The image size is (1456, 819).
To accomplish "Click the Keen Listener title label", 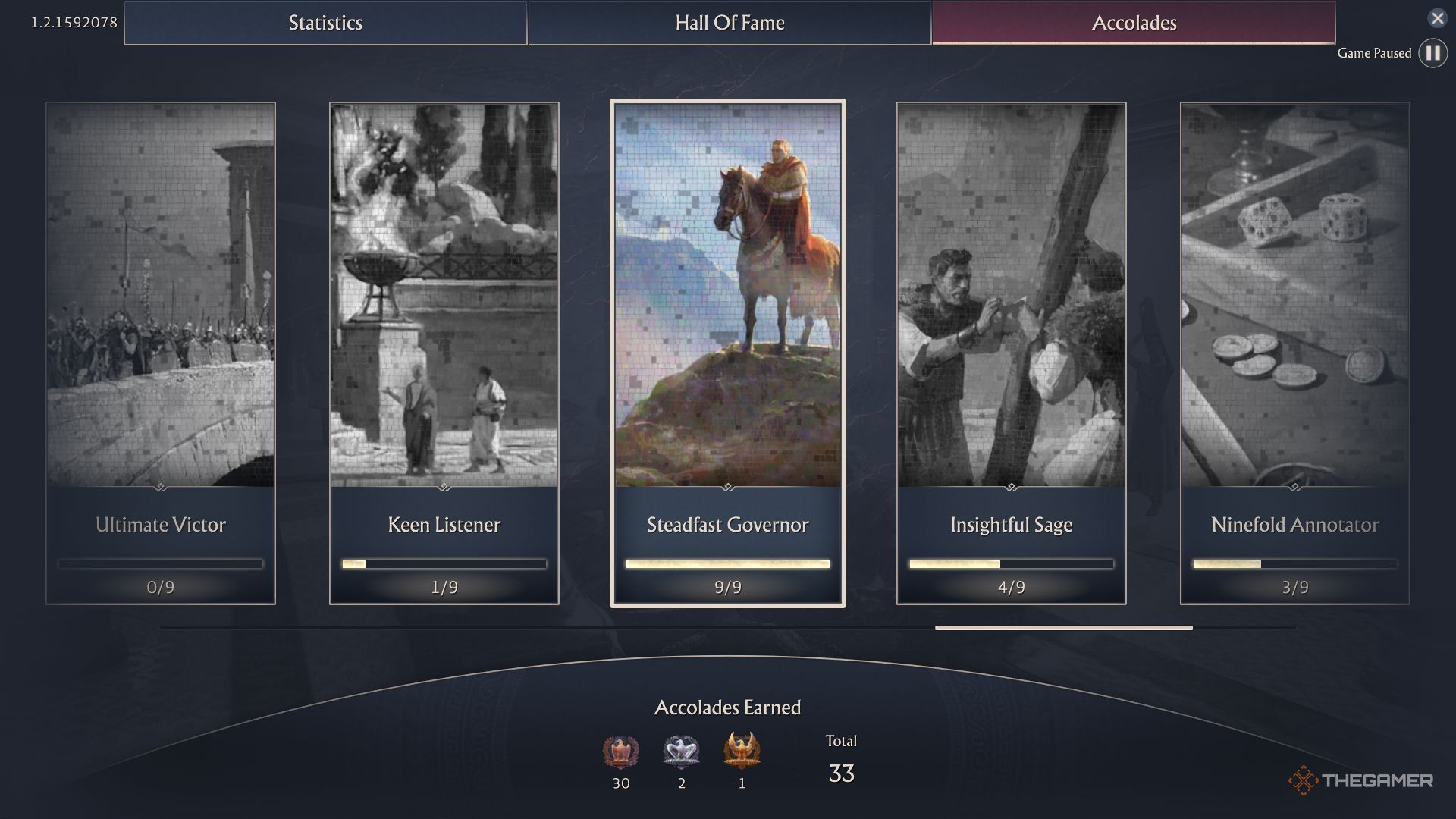I will (444, 525).
